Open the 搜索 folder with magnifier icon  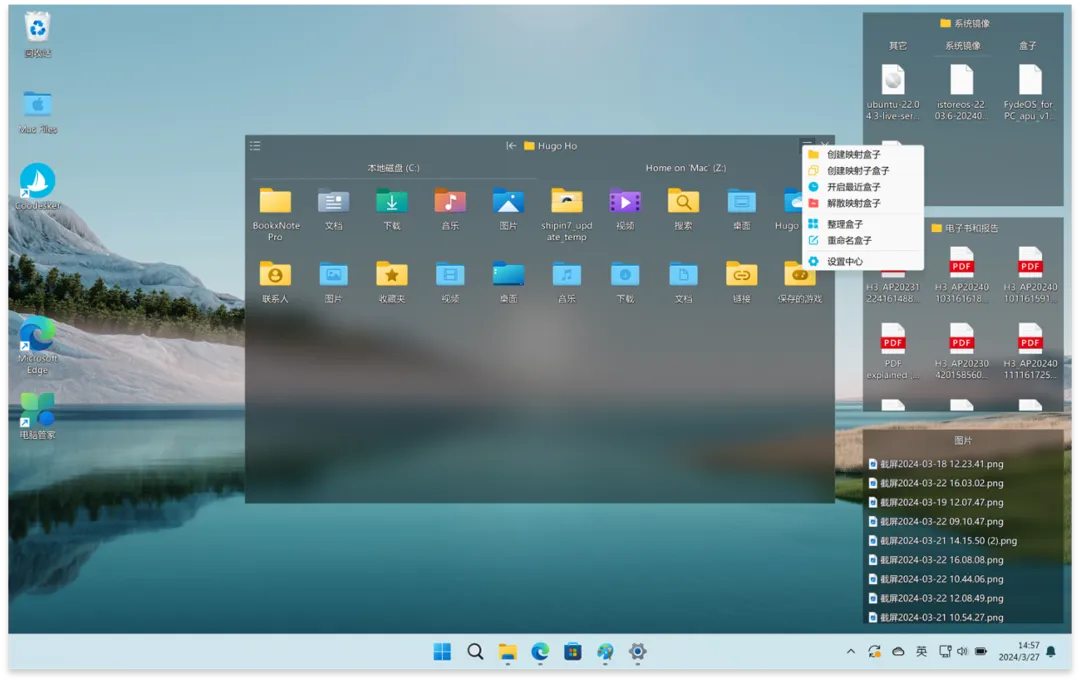(x=683, y=202)
